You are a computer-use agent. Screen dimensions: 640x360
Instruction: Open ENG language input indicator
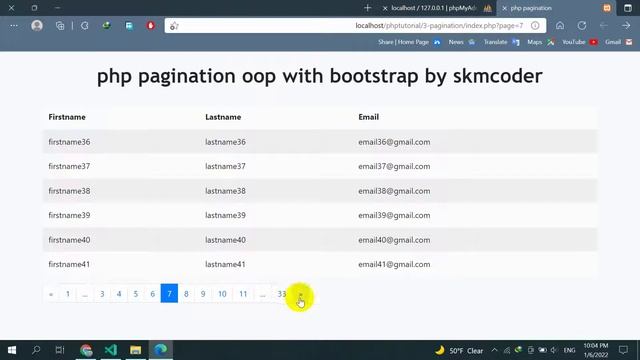569,350
